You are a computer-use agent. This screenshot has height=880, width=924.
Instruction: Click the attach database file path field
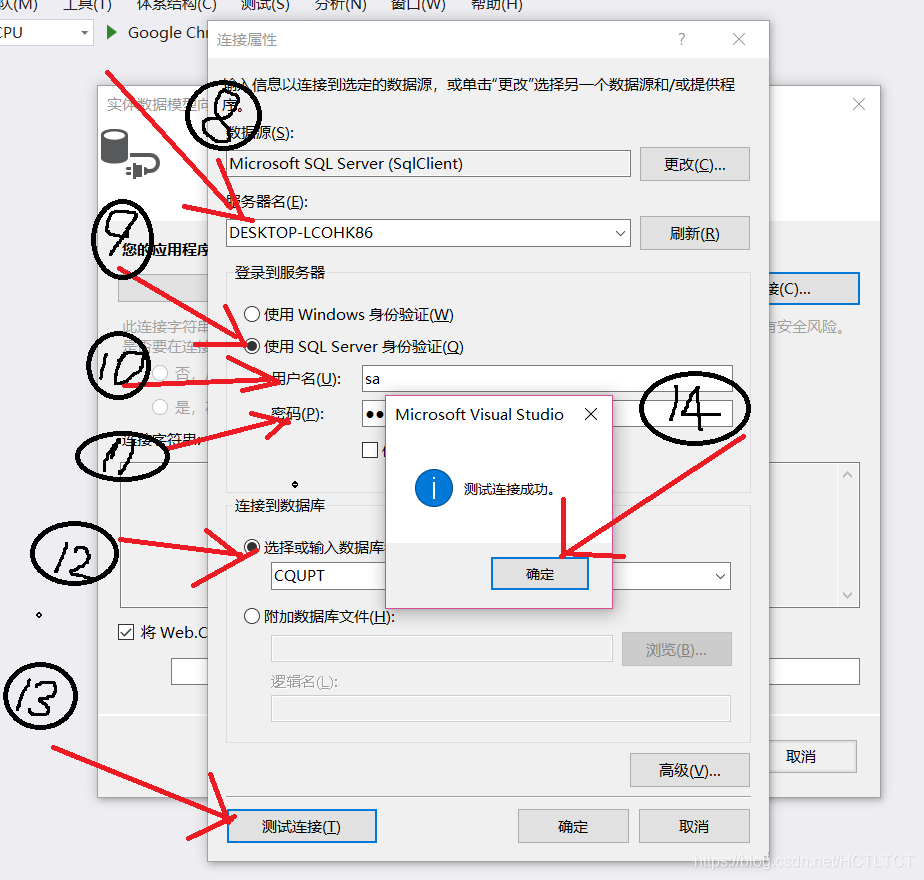tap(442, 649)
